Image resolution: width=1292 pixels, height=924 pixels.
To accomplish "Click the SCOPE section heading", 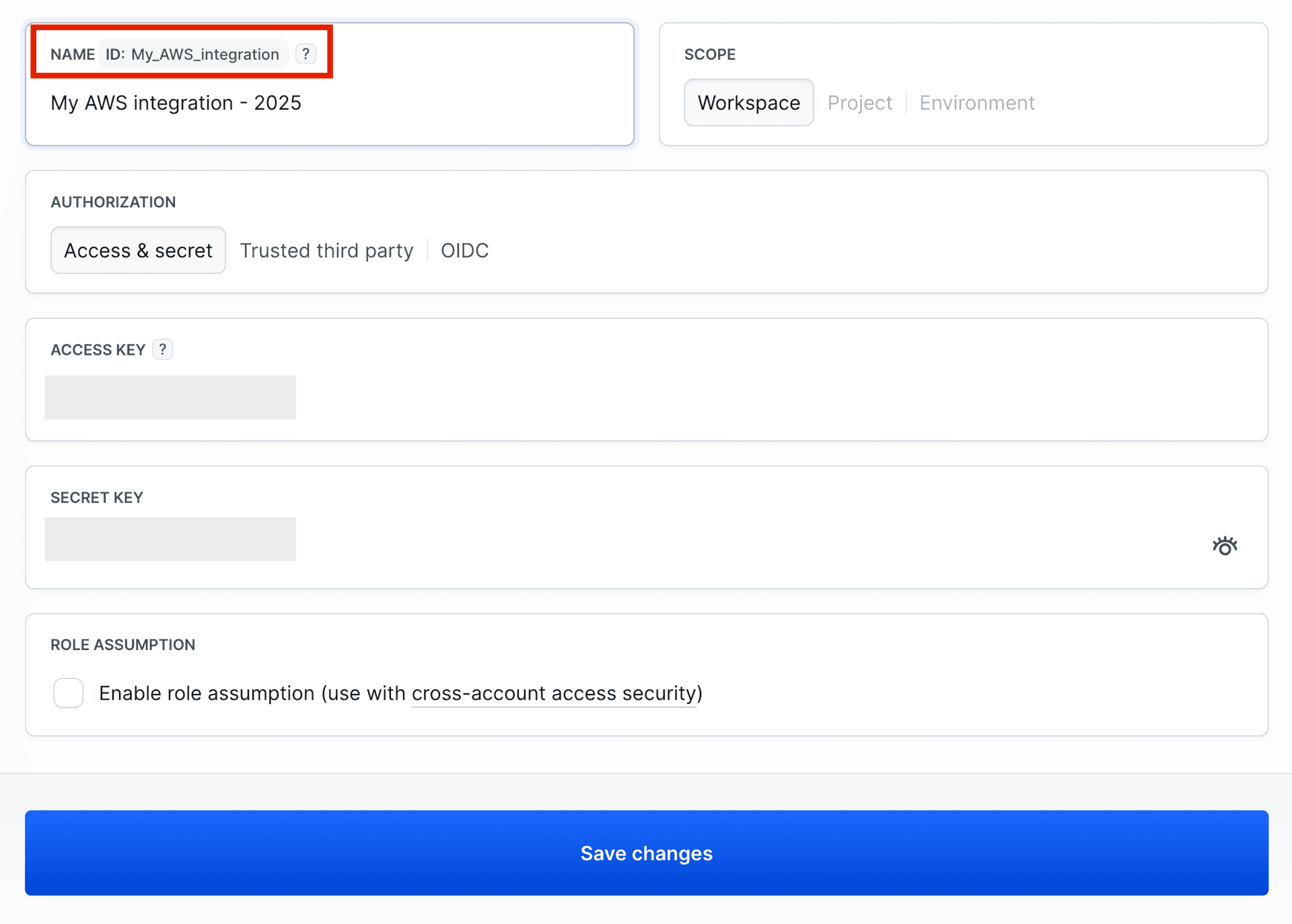I will point(710,54).
